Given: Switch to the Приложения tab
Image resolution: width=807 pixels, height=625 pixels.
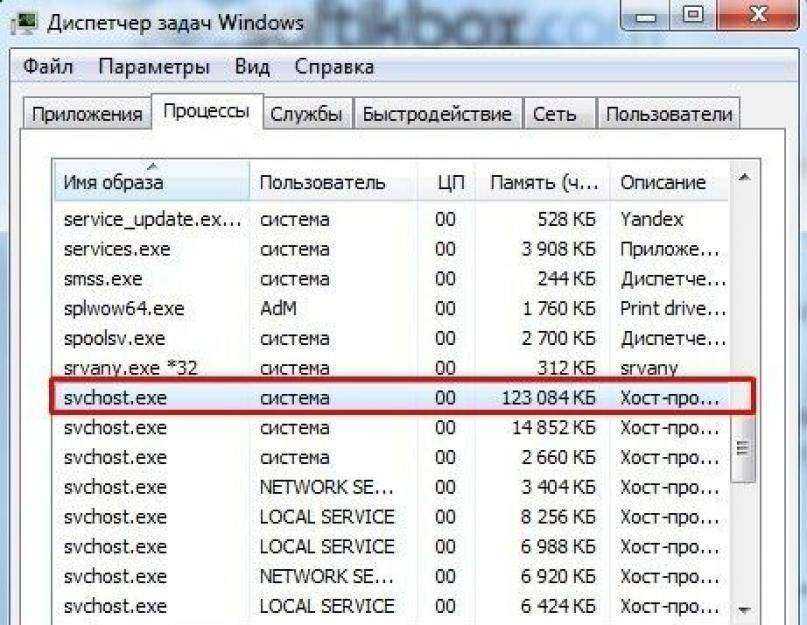Looking at the screenshot, I should point(87,114).
